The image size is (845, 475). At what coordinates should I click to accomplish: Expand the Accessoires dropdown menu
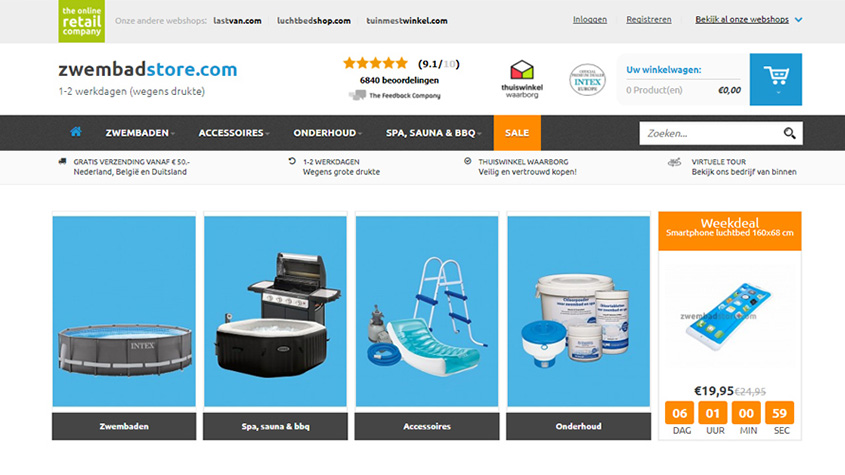pos(234,133)
